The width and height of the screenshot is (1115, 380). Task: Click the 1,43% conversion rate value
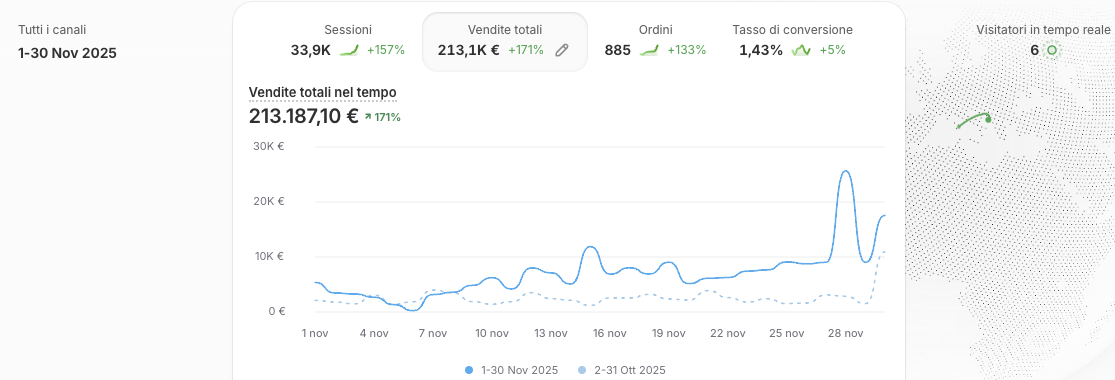761,50
